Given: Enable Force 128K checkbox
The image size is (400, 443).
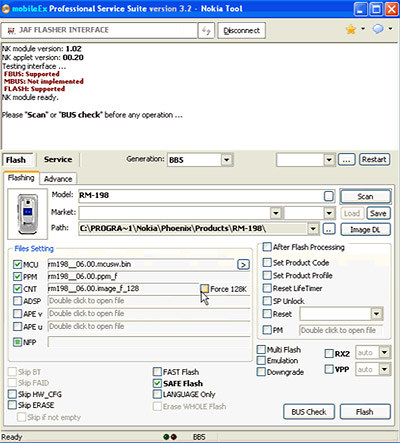Looking at the screenshot, I should click(204, 289).
